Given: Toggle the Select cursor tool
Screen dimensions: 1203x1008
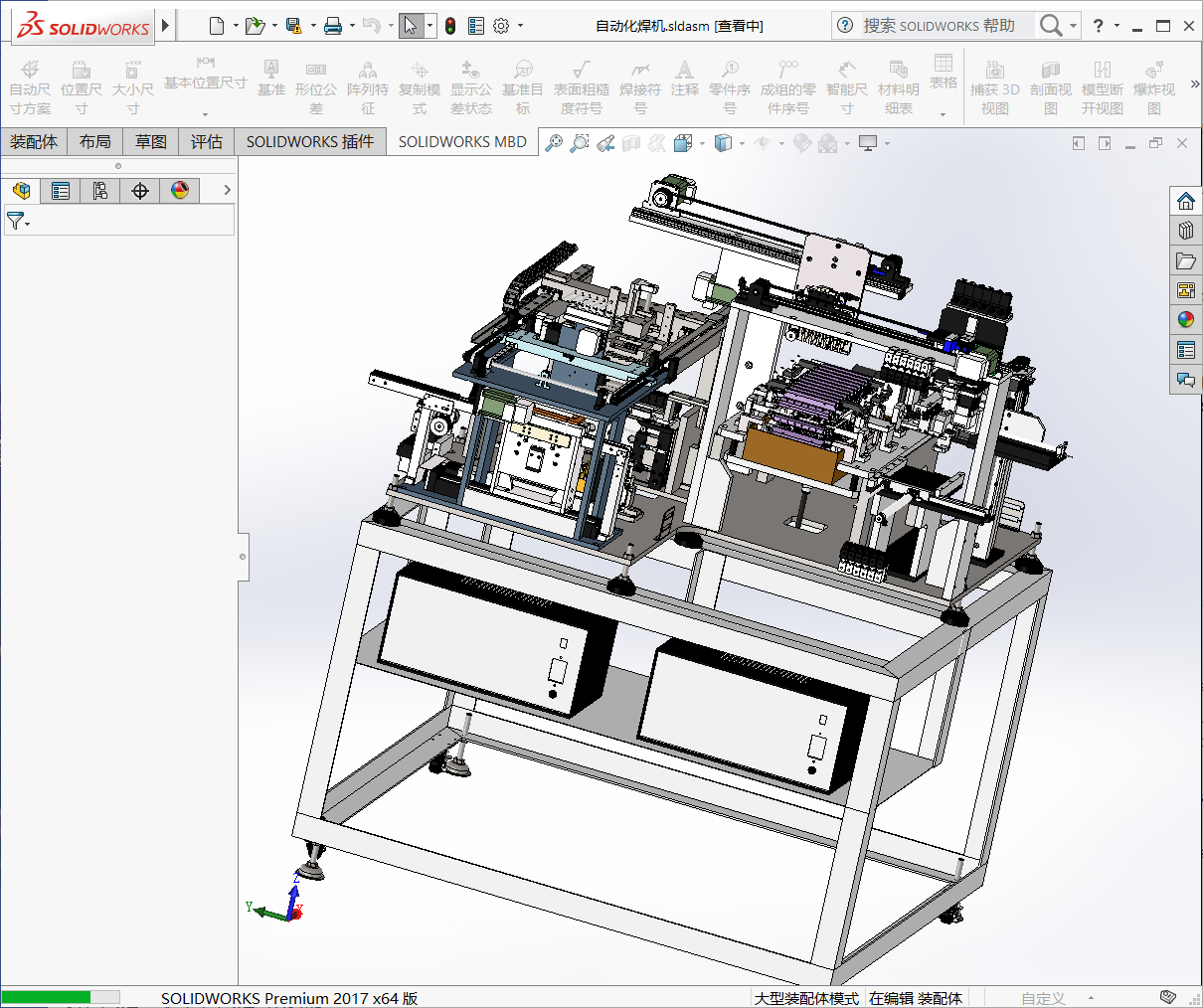Looking at the screenshot, I should coord(411,26).
